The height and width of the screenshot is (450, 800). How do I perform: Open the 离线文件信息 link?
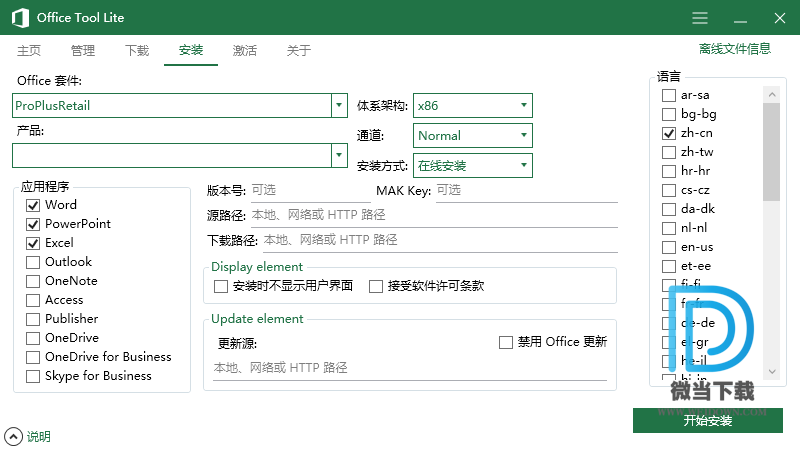coord(735,49)
